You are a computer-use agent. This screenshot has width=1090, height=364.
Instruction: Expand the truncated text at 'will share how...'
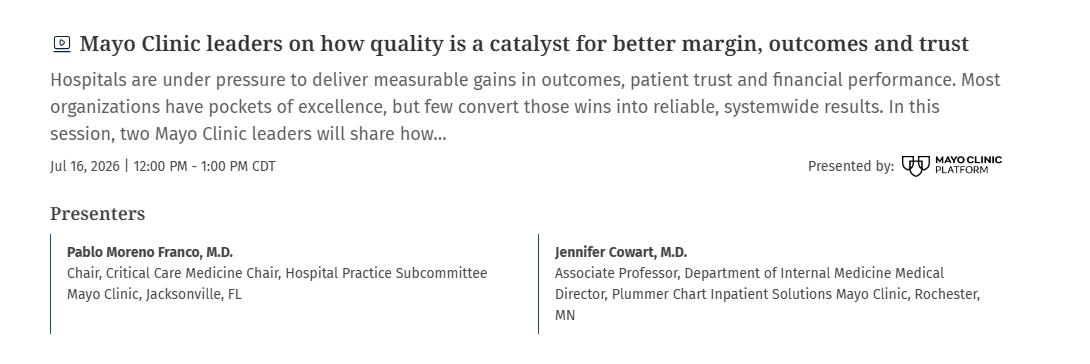pyautogui.click(x=381, y=134)
